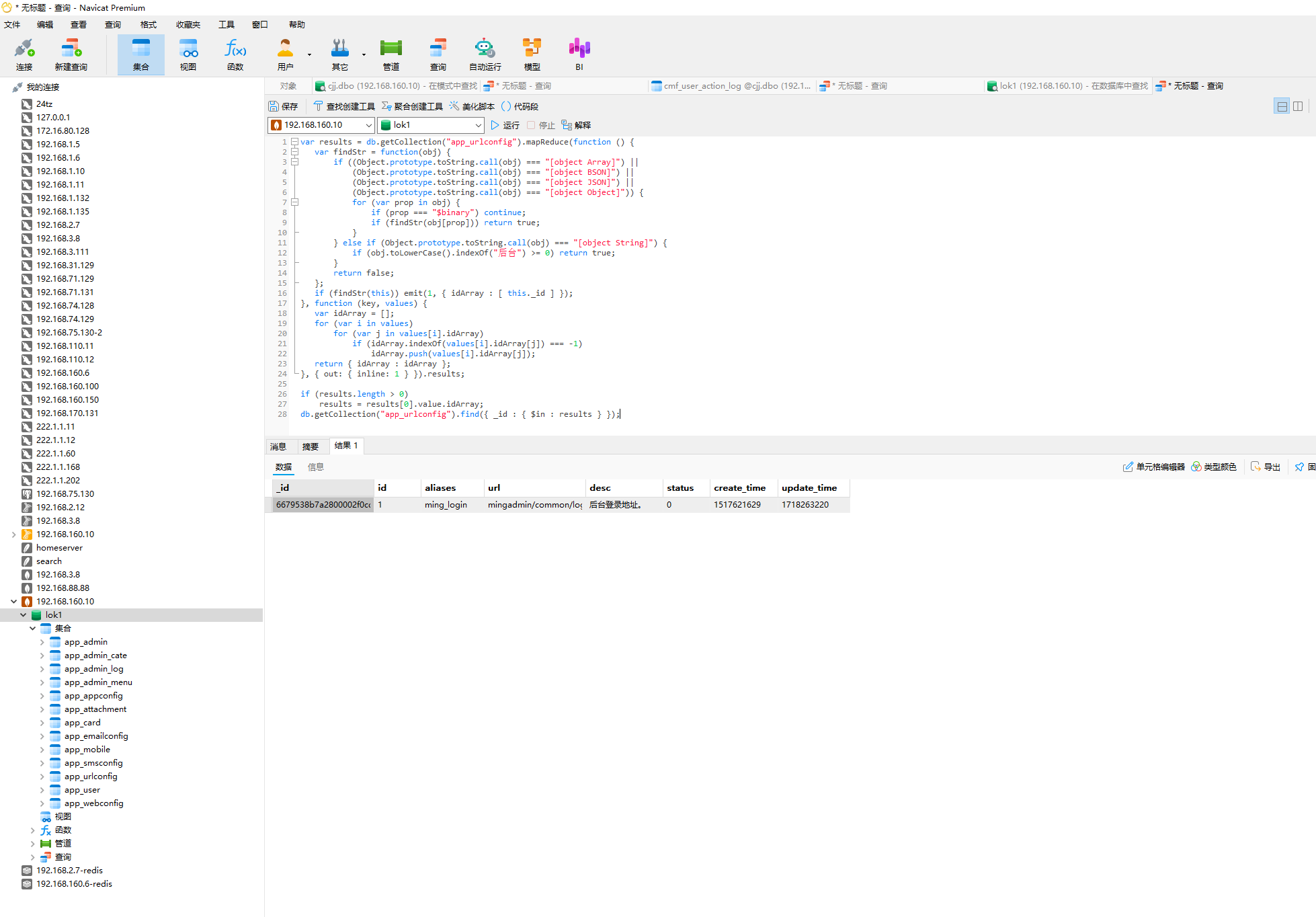Switch to horizontal split layout icon
Image resolution: width=1316 pixels, height=917 pixels.
click(x=1282, y=106)
